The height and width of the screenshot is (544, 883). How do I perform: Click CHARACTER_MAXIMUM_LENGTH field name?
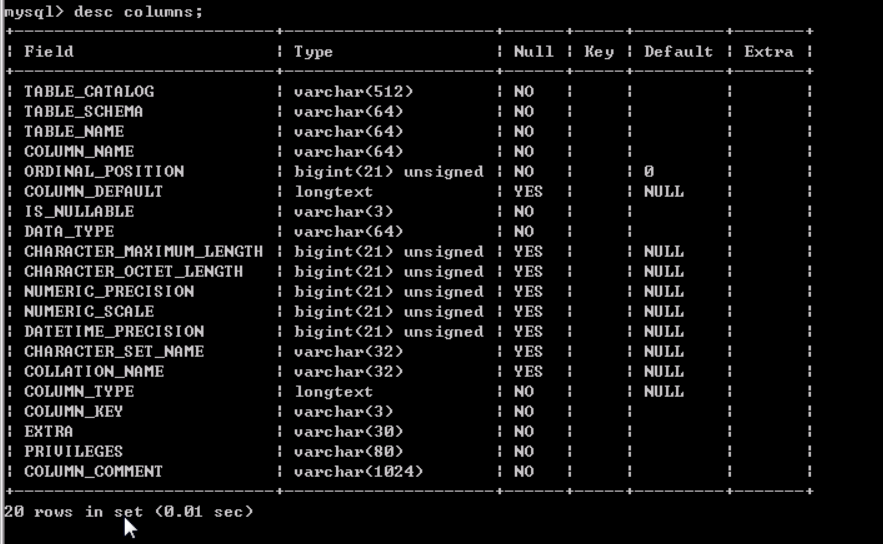click(144, 252)
